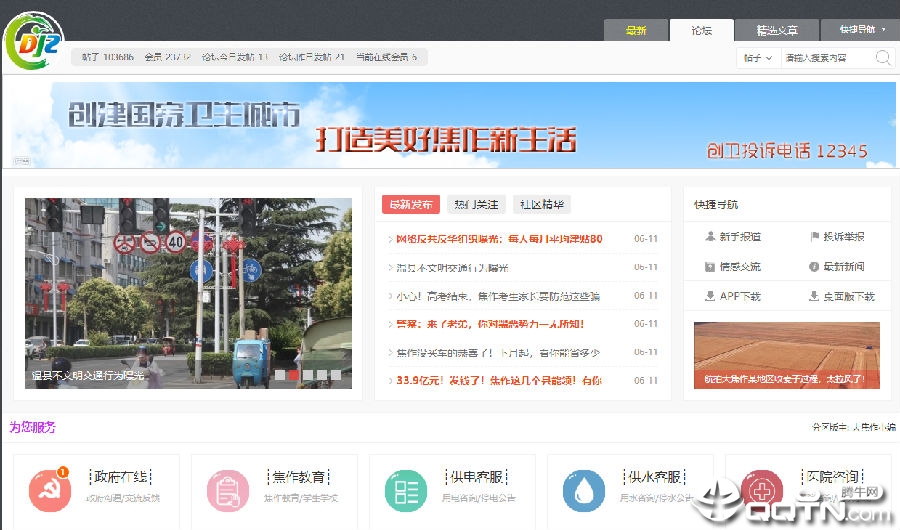
Task: Expand the 帖子 search type dropdown
Action: (758, 58)
